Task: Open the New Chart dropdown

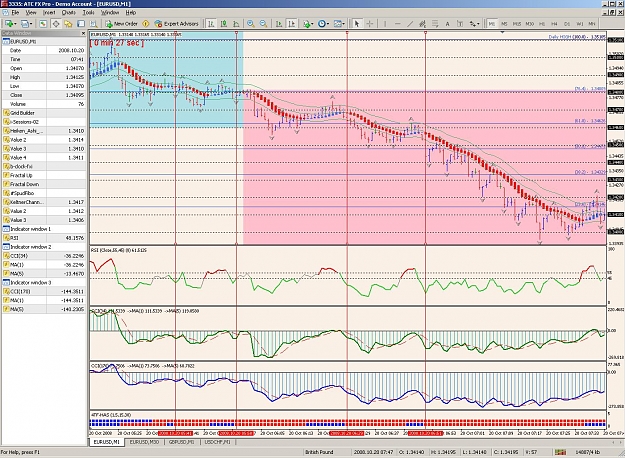Action: [10, 24]
